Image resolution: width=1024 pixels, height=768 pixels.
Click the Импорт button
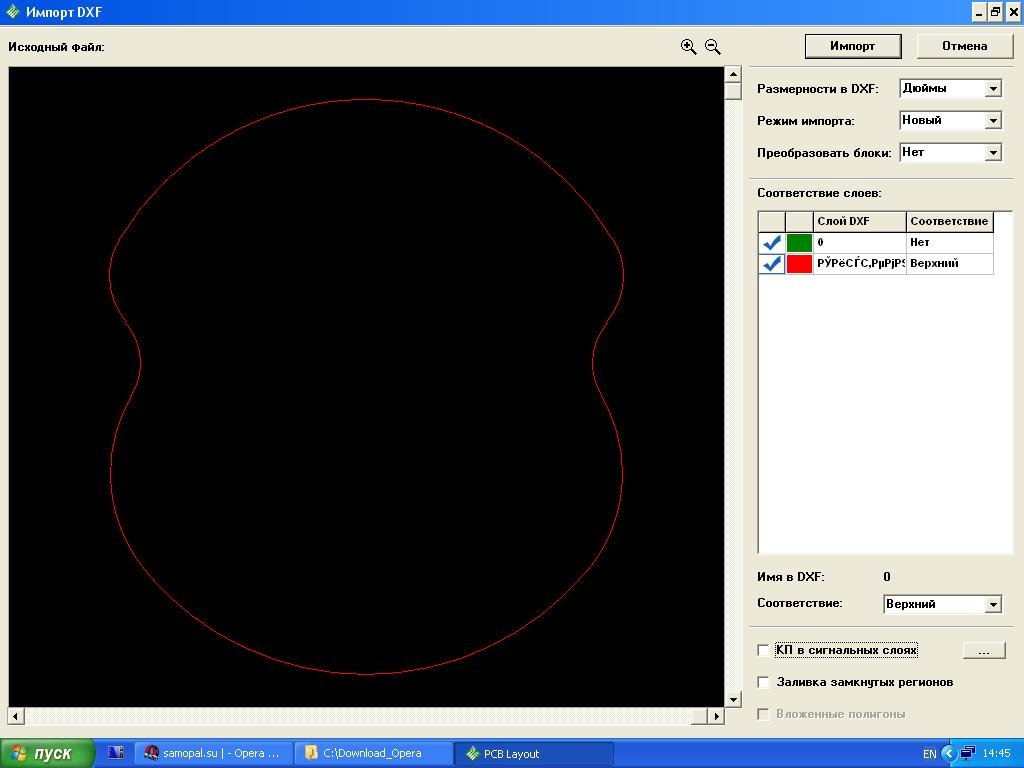(852, 46)
